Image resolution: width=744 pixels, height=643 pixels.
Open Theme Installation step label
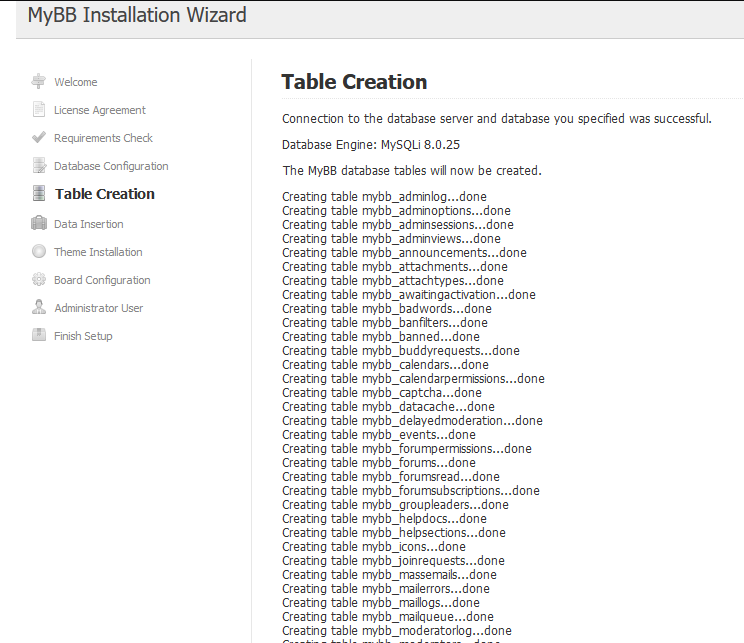point(98,252)
